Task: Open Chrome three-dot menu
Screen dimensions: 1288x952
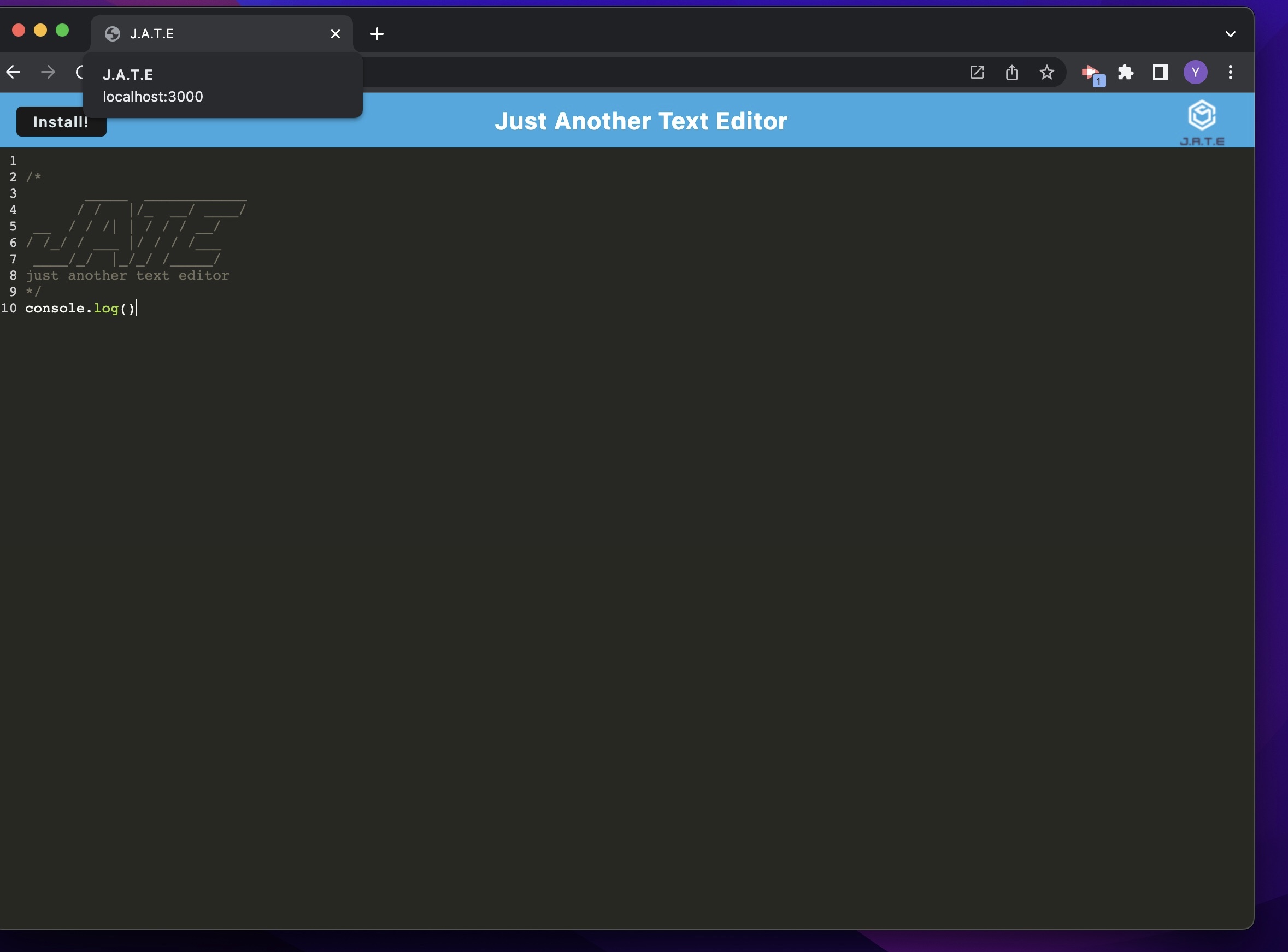Action: tap(1230, 72)
